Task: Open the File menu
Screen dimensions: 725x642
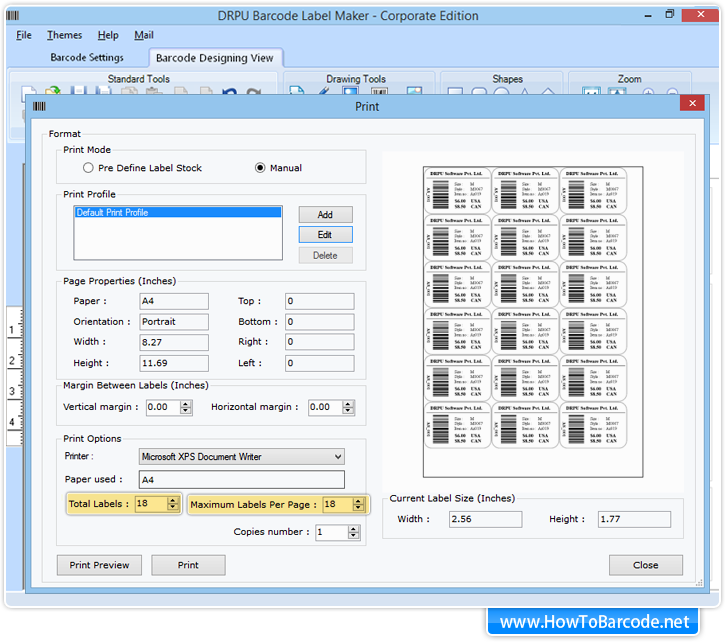Action: tap(24, 35)
